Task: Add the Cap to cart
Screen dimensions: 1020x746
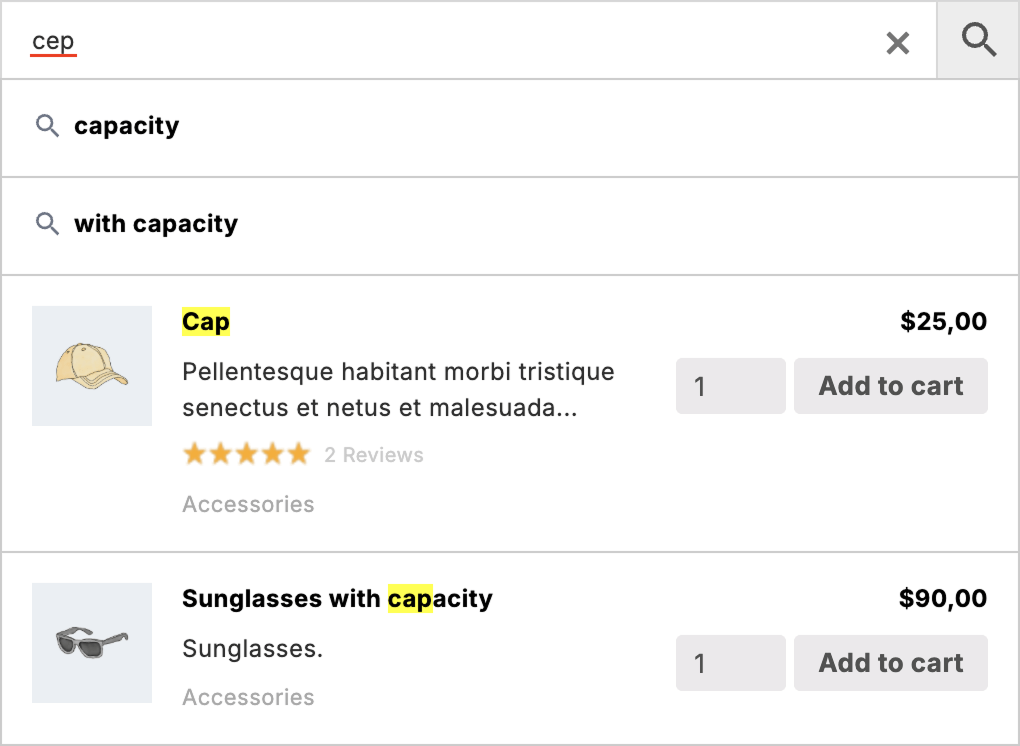Action: (891, 386)
